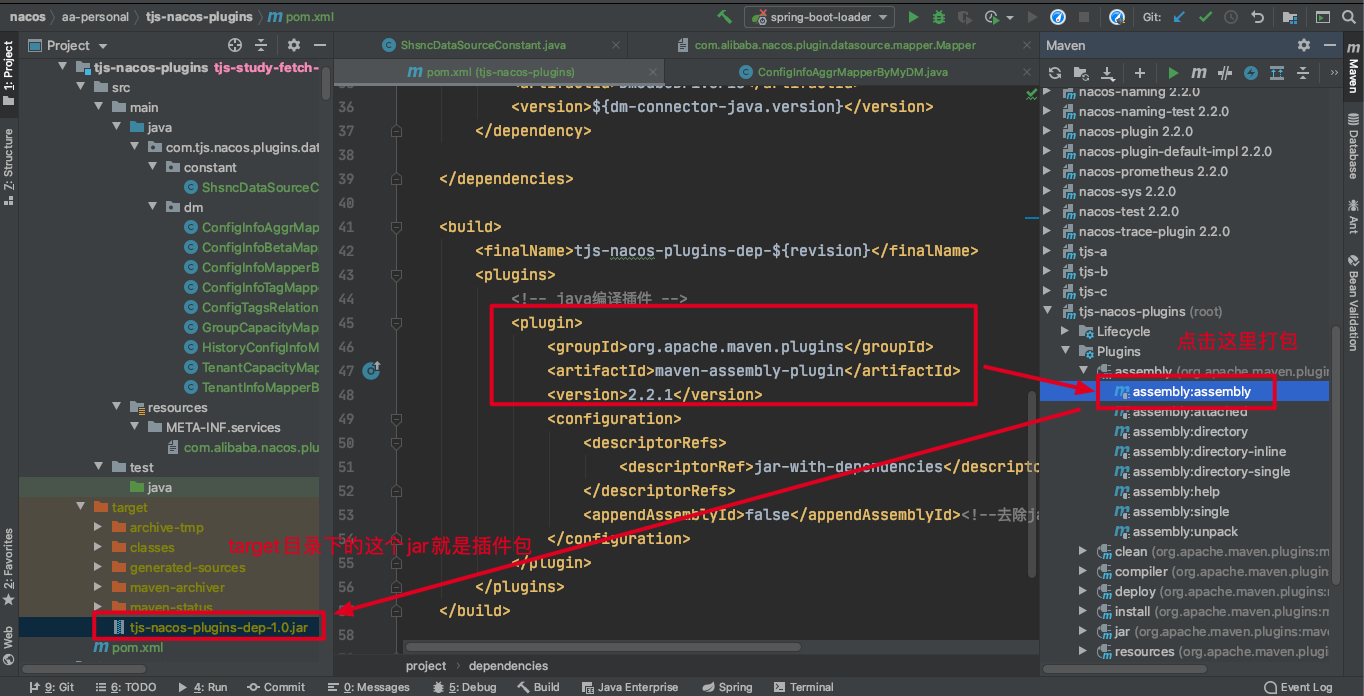Reimport all Maven projects

click(1055, 73)
